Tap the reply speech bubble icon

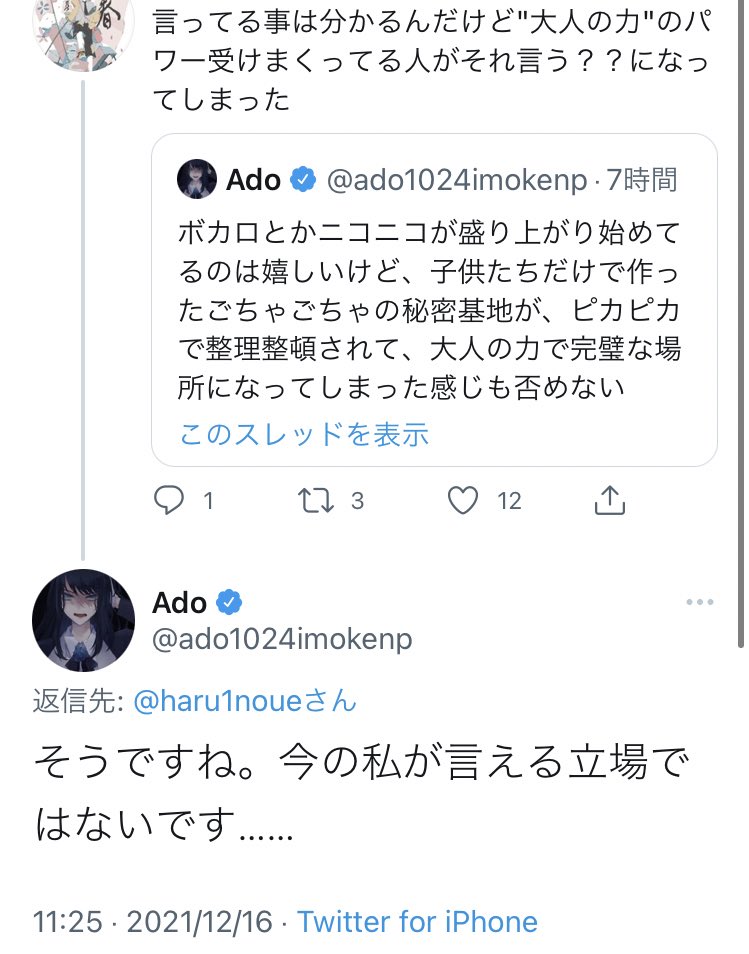(169, 500)
